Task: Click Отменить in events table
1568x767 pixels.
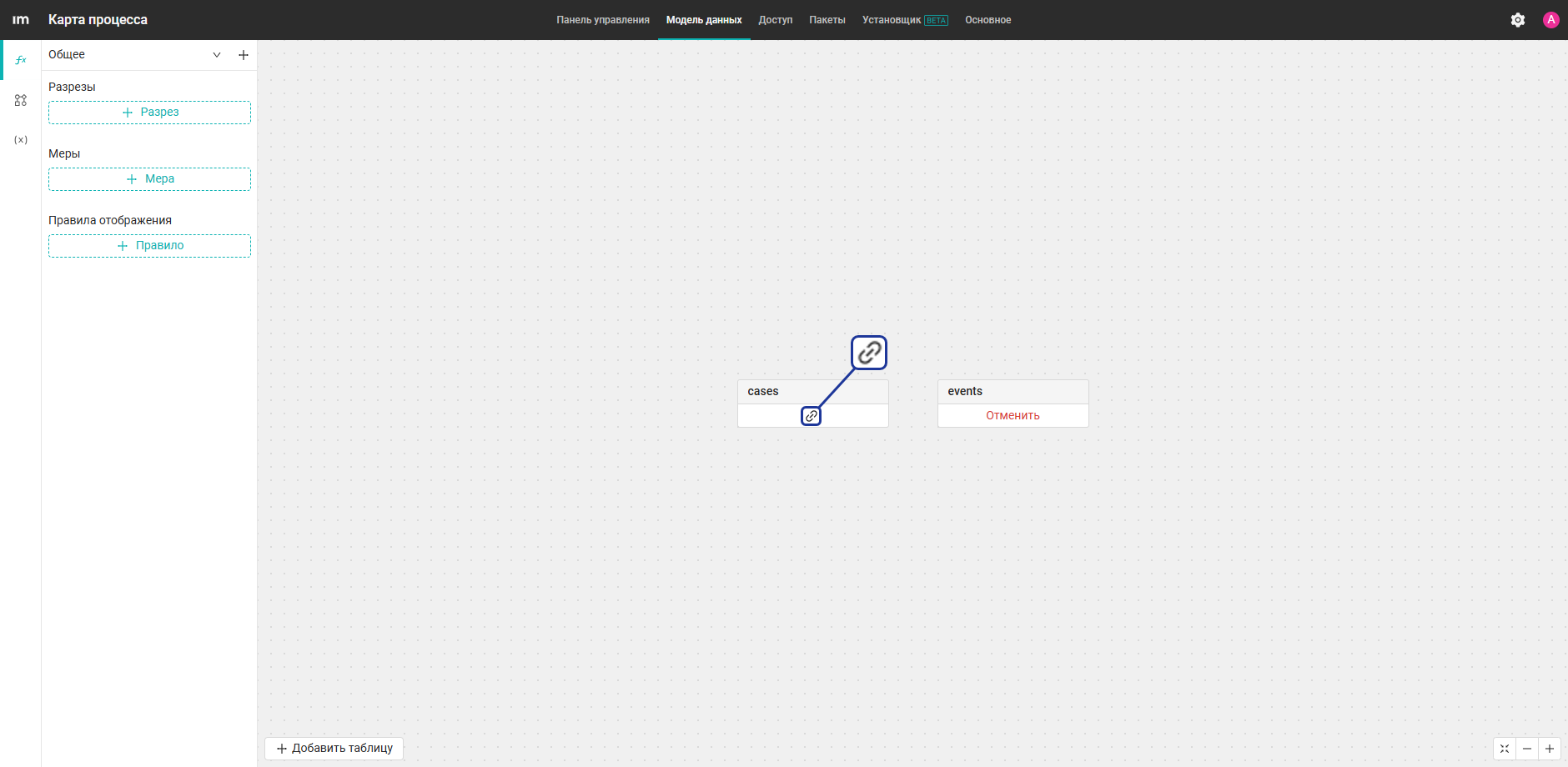Action: point(1013,416)
